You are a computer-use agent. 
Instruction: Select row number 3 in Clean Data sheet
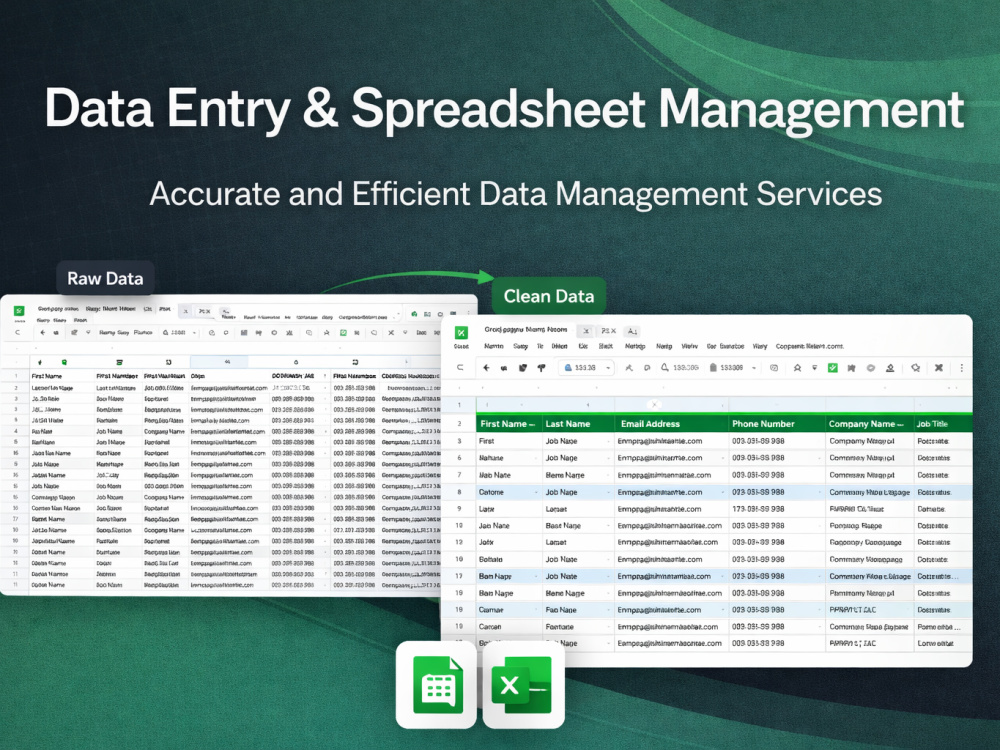[x=459, y=441]
